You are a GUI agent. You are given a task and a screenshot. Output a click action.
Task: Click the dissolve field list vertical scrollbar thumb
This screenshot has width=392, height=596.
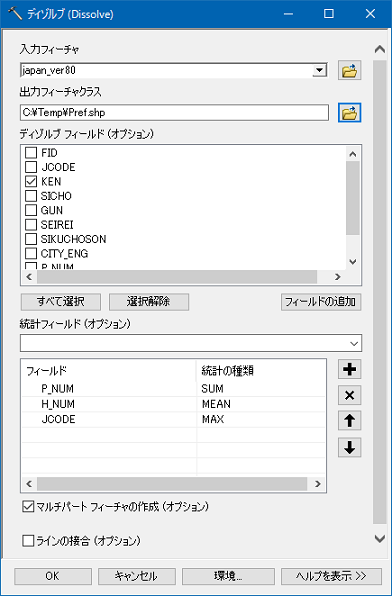[x=353, y=198]
